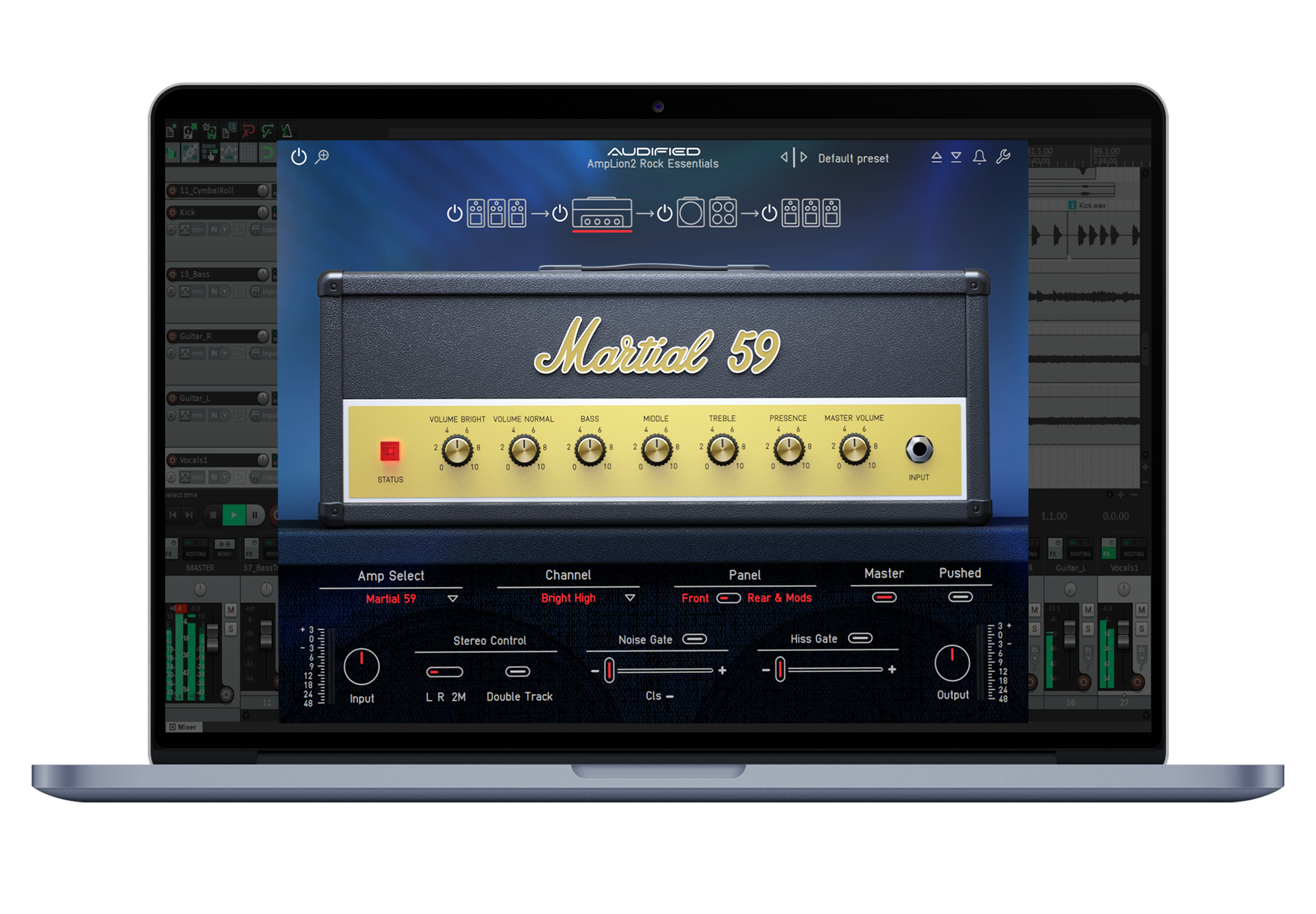Click the Noise Gate threshold slider handle
Screen dimensions: 1316x914
[609, 671]
